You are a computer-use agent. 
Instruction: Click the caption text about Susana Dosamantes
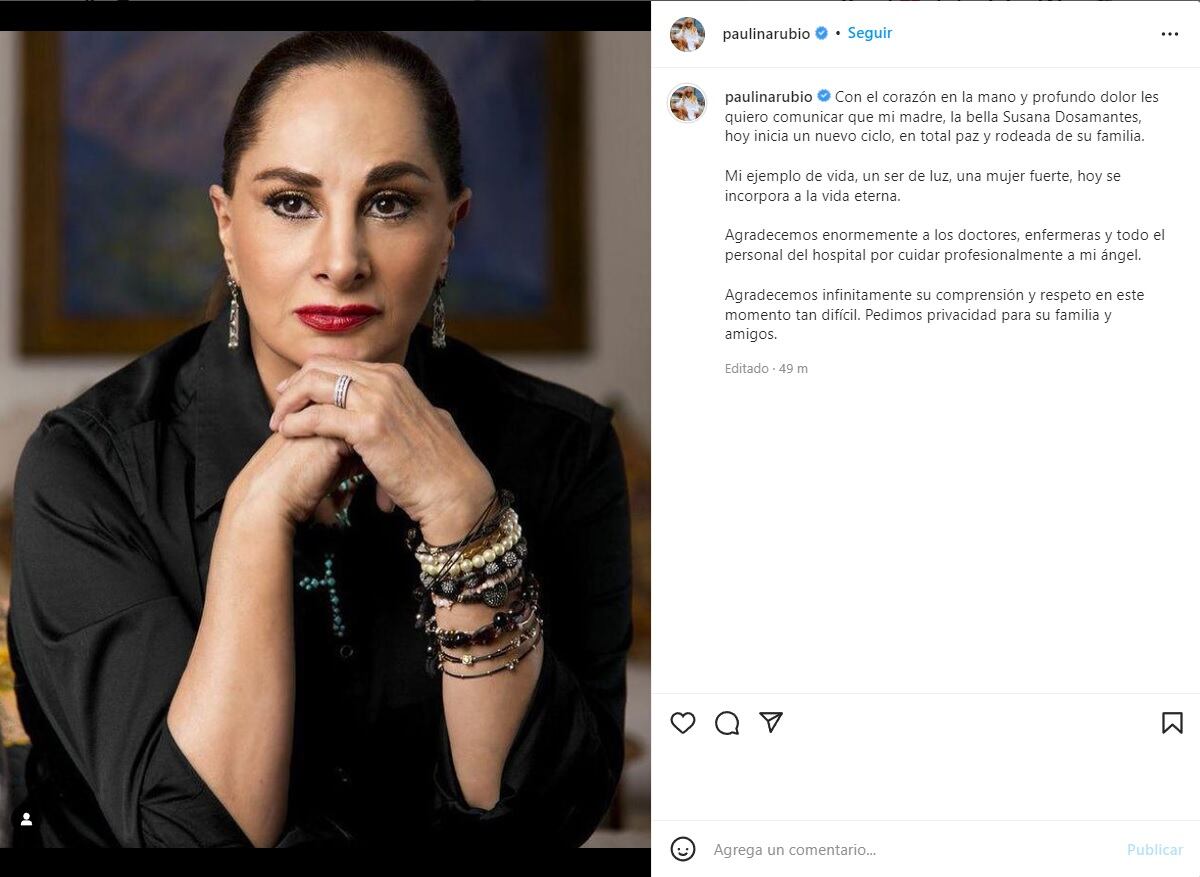click(942, 116)
